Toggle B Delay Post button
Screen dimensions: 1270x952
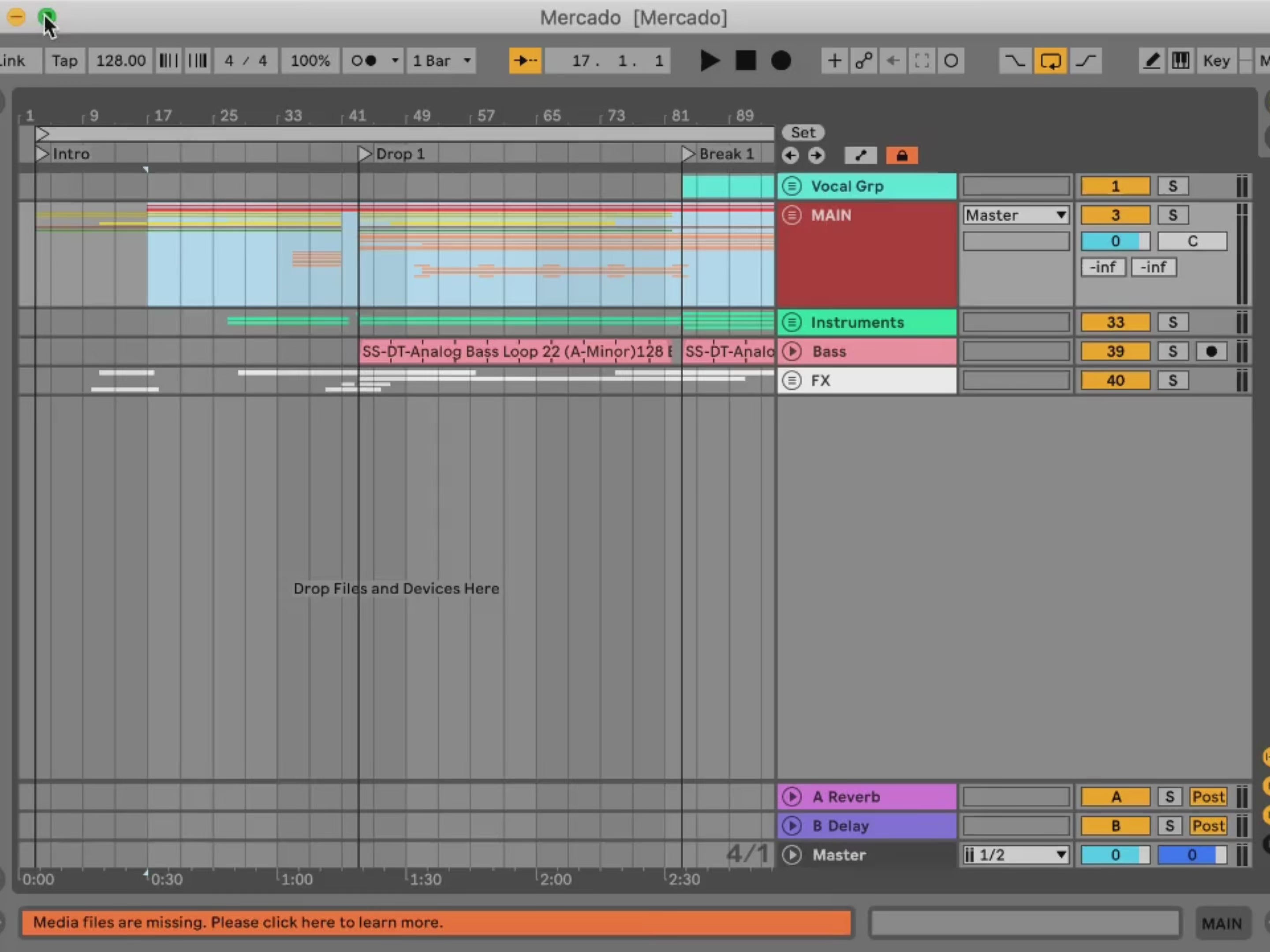pos(1208,826)
